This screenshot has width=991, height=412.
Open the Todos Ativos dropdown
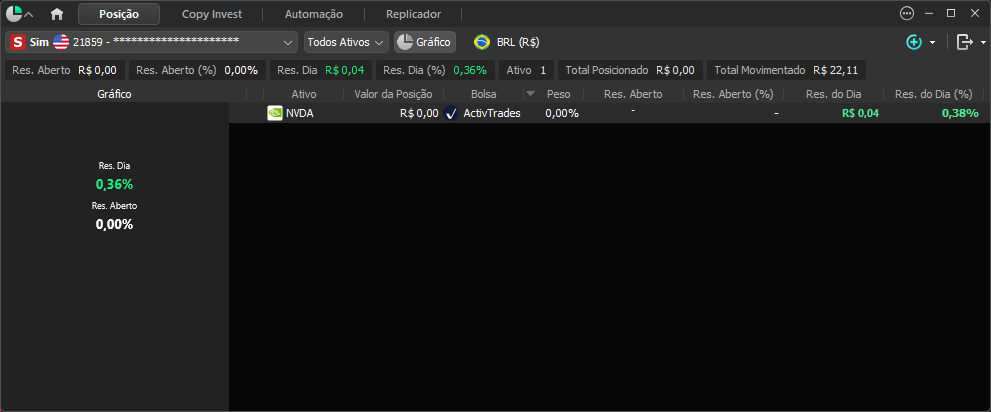click(346, 42)
